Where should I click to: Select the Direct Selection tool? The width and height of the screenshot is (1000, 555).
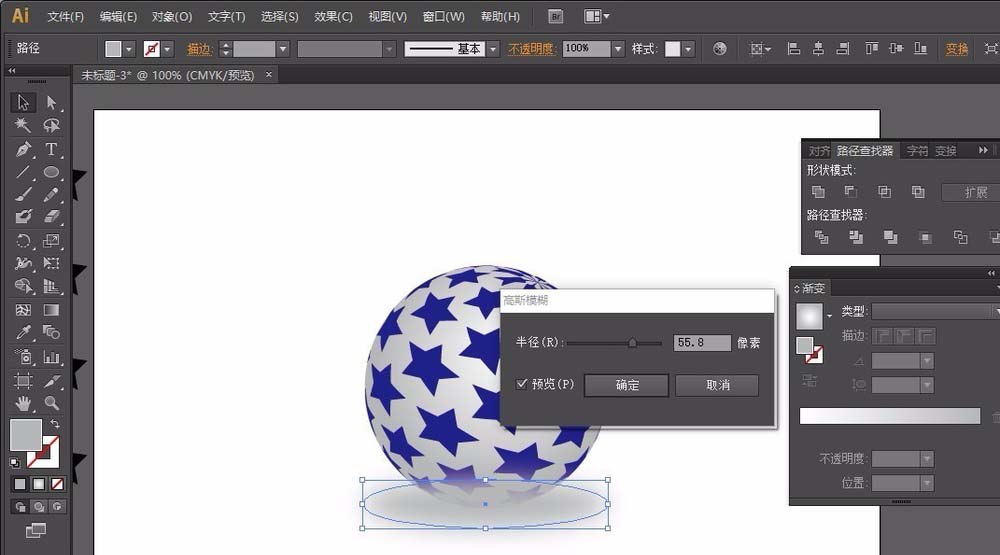51,102
